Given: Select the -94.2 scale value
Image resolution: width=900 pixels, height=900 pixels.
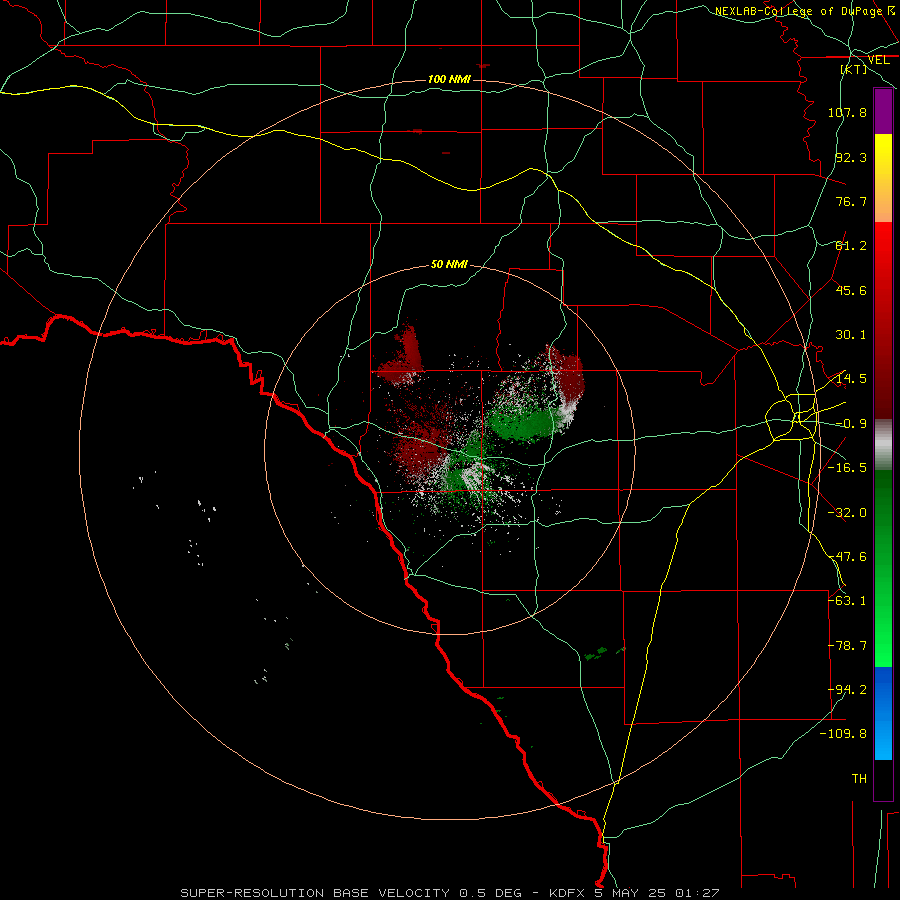Looking at the screenshot, I should click(x=847, y=690).
